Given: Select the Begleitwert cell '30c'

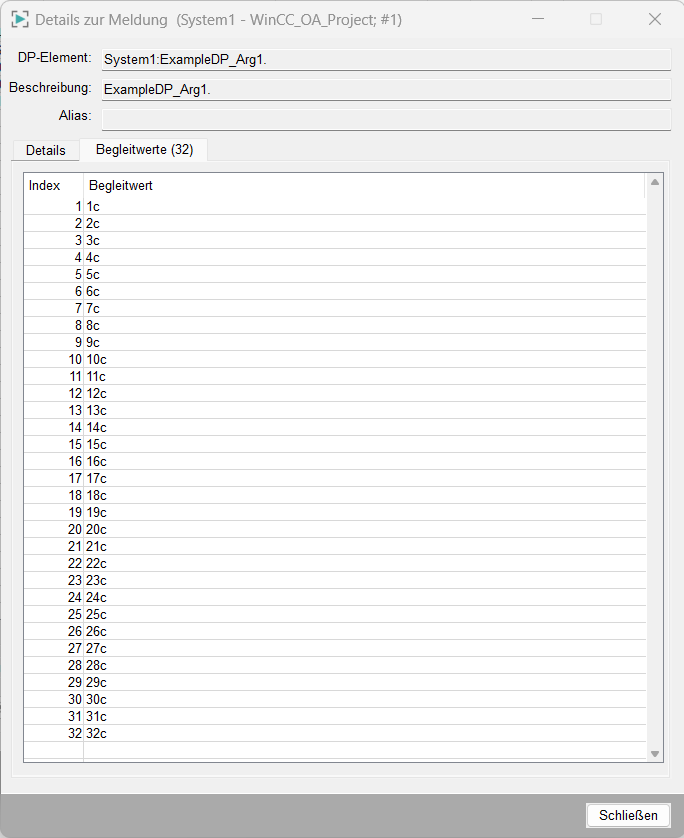Looking at the screenshot, I should pyautogui.click(x=364, y=699).
